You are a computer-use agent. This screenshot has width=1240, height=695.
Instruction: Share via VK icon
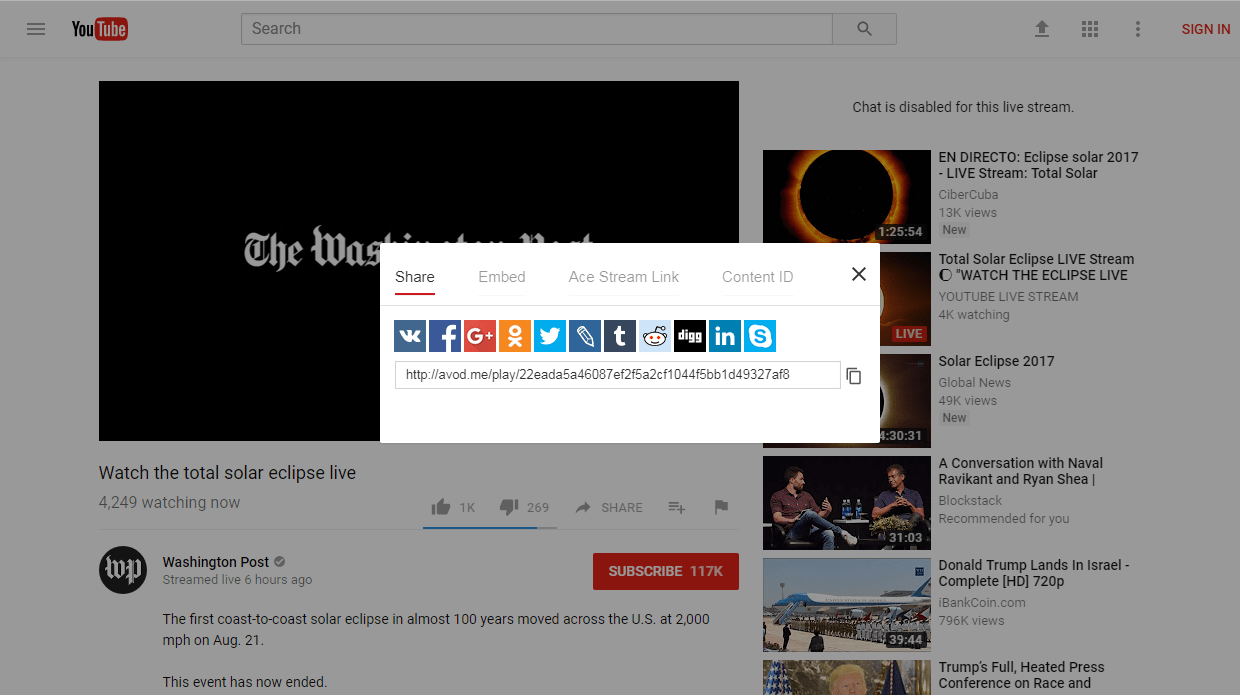410,336
